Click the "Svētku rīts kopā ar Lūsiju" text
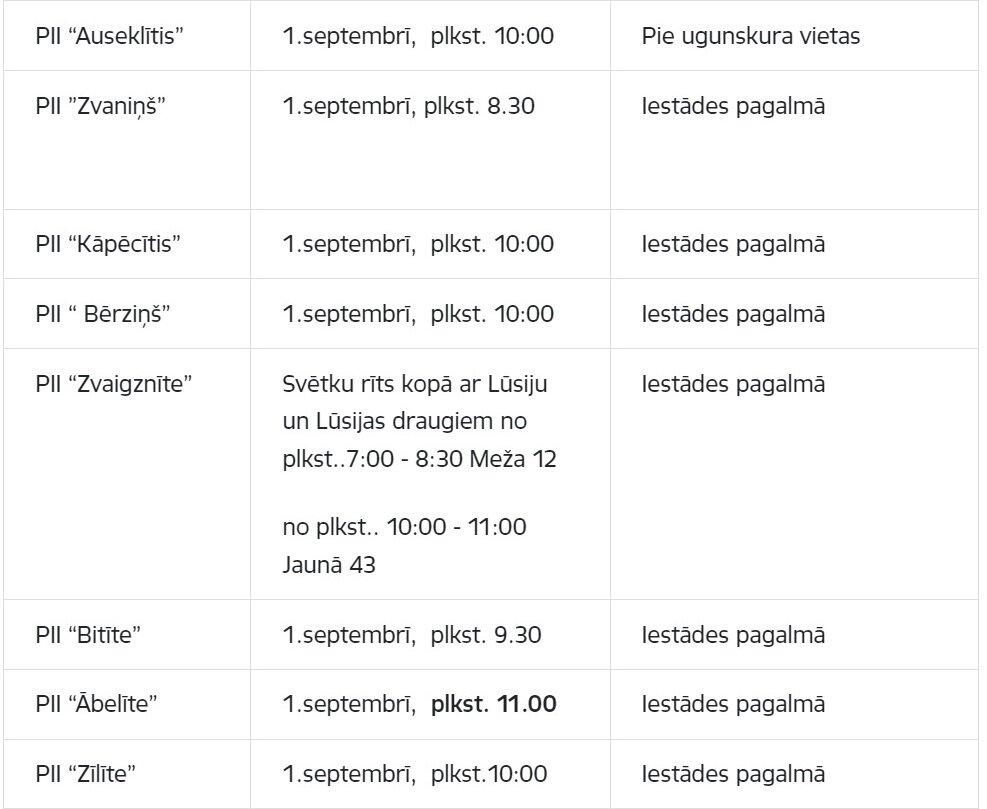Viewport: 987px width, 809px height. (415, 384)
